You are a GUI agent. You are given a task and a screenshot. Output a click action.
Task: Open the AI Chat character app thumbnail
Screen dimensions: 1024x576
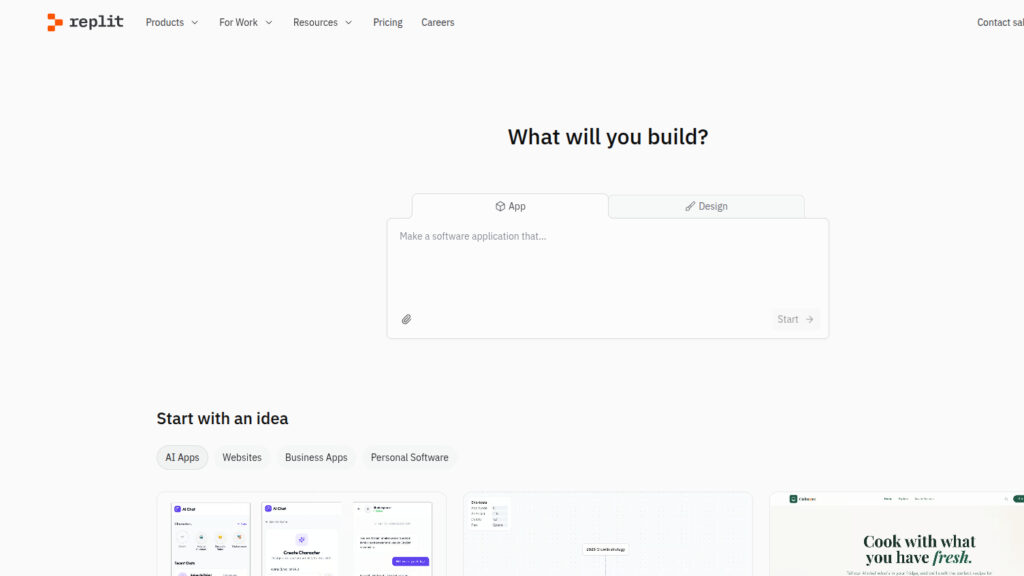click(x=301, y=535)
